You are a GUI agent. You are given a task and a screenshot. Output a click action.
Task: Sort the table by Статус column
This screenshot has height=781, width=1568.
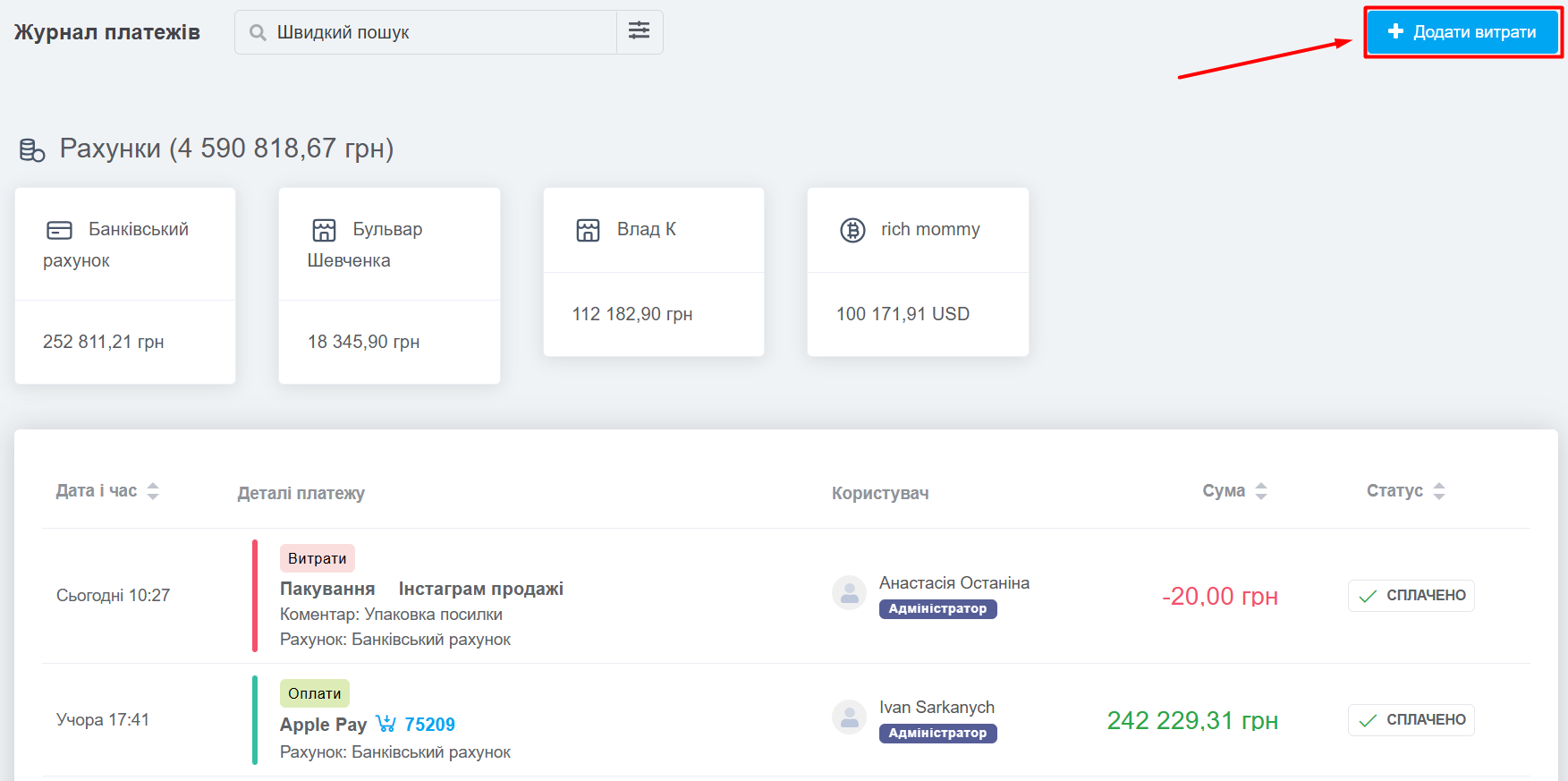pos(1438,491)
